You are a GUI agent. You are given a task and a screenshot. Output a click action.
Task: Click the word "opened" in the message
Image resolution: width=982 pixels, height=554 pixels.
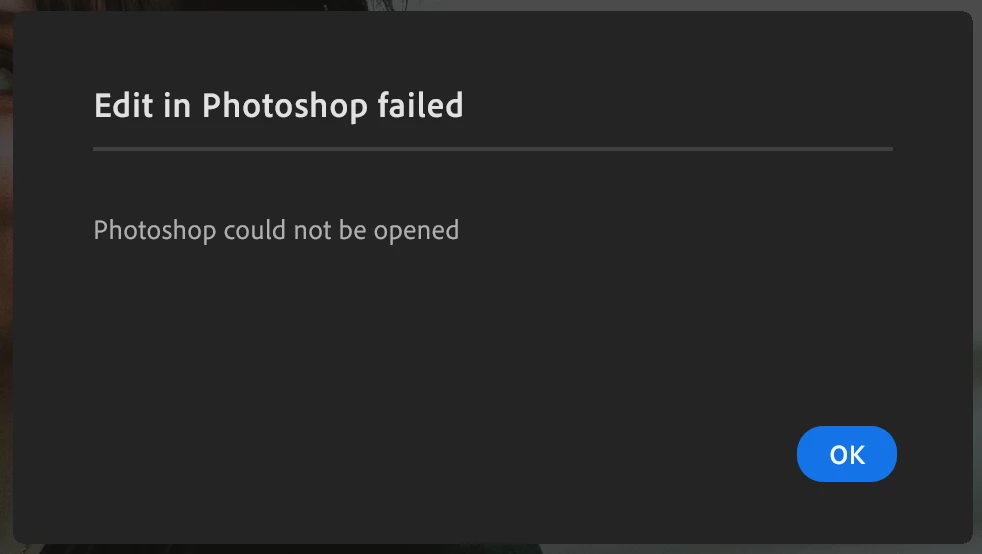416,231
